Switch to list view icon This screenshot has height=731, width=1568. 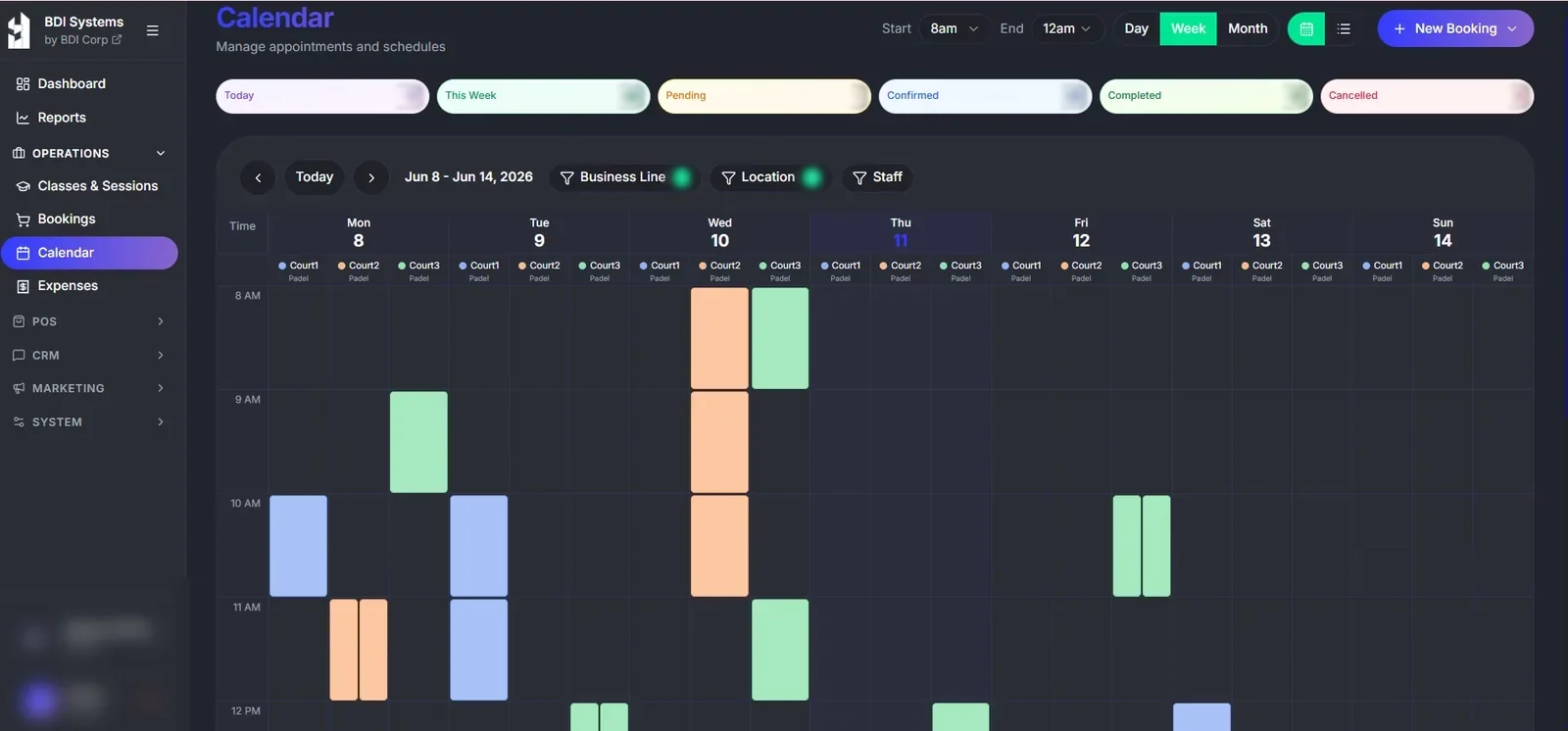coord(1344,29)
